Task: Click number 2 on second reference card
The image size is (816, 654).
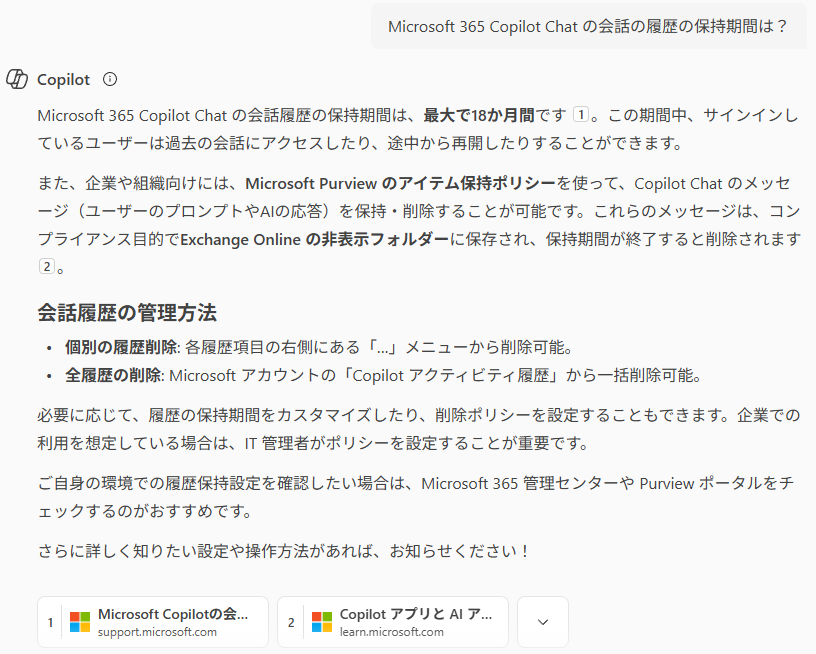Action: [291, 622]
